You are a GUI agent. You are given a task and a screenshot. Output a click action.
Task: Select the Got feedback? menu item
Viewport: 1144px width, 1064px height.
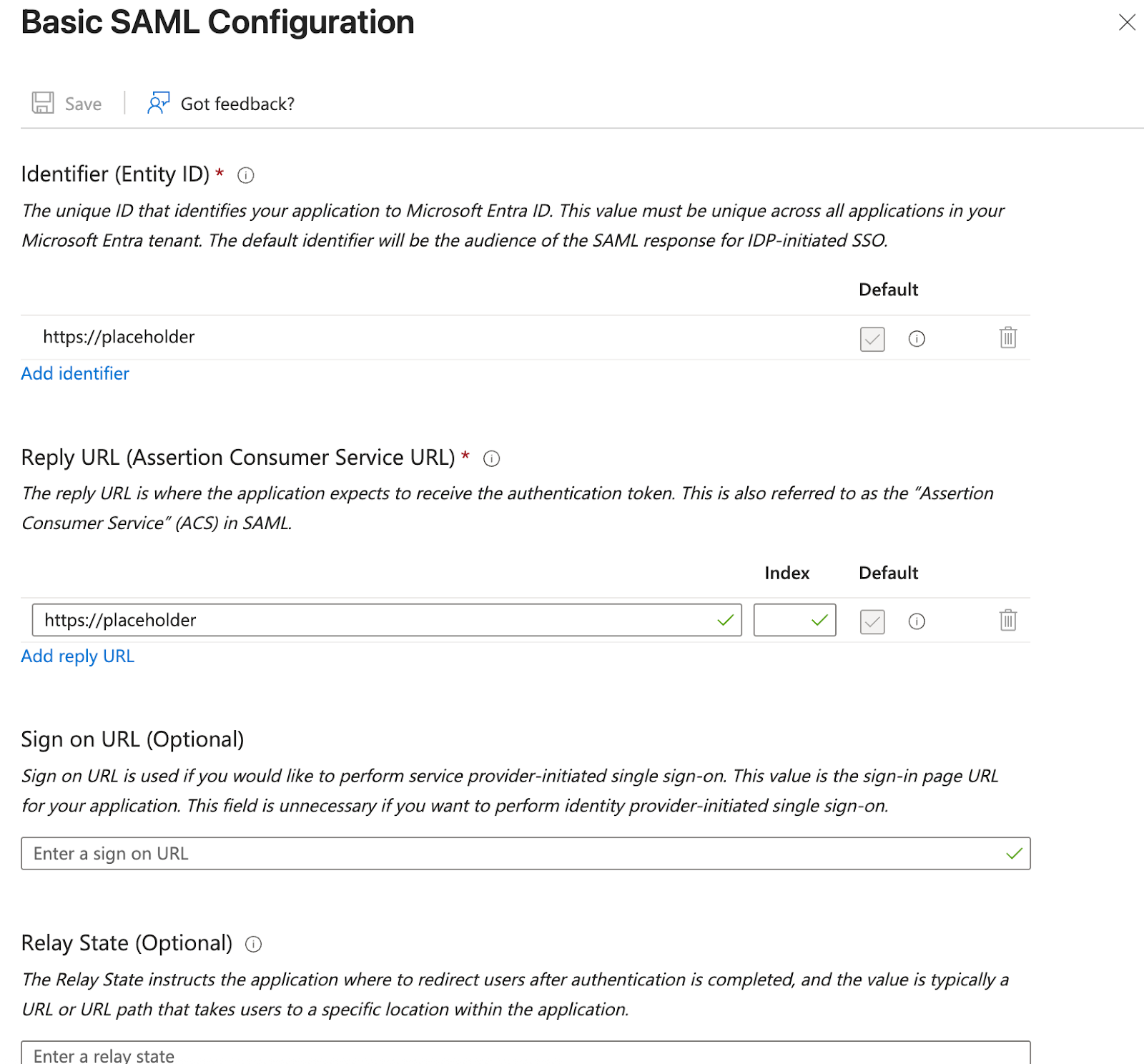pyautogui.click(x=236, y=103)
